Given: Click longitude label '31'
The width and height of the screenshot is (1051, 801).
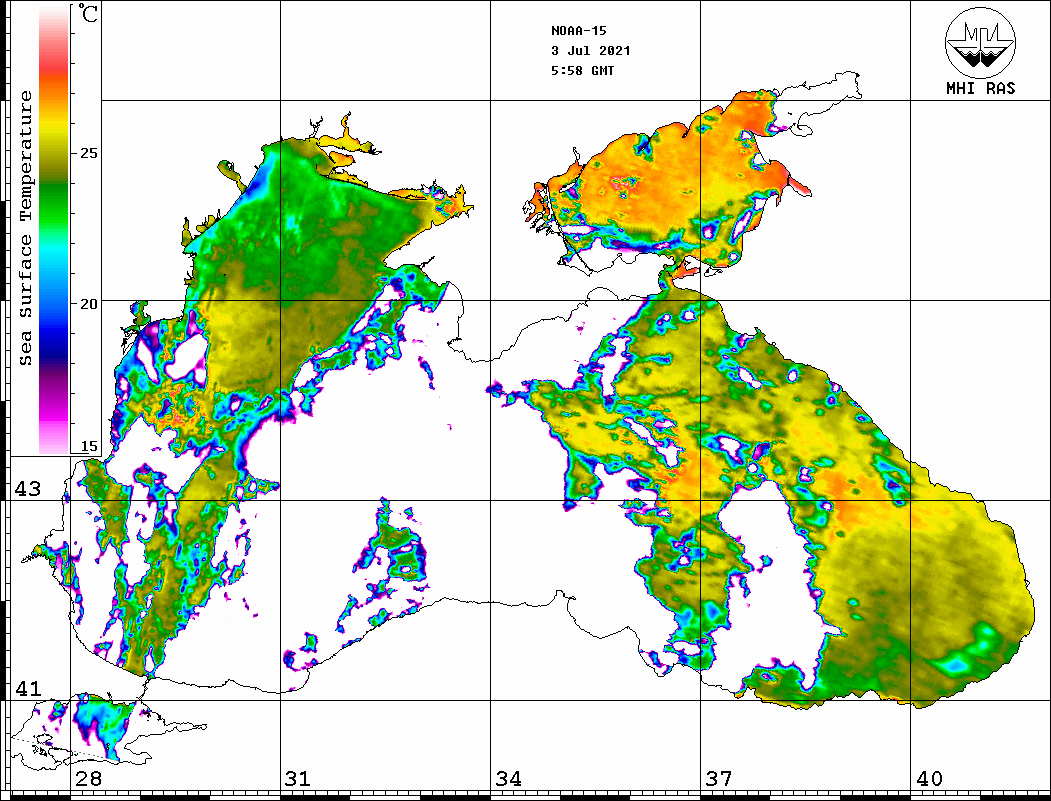Looking at the screenshot, I should pyautogui.click(x=298, y=779).
